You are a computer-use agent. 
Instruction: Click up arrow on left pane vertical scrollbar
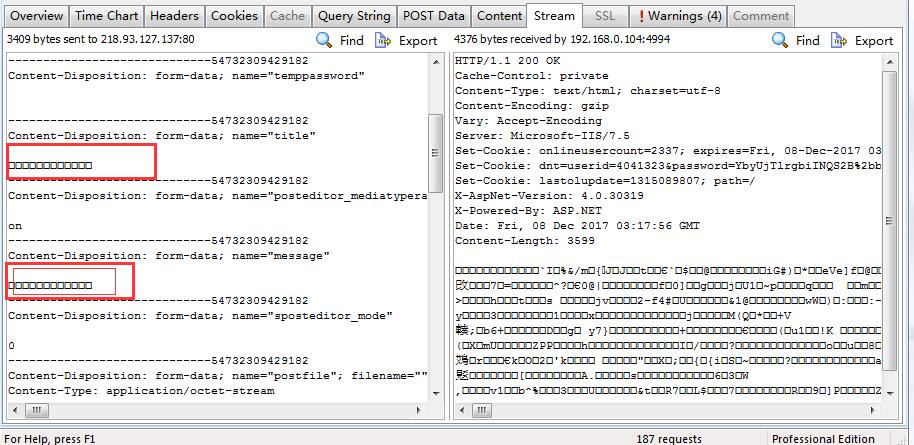click(x=436, y=62)
